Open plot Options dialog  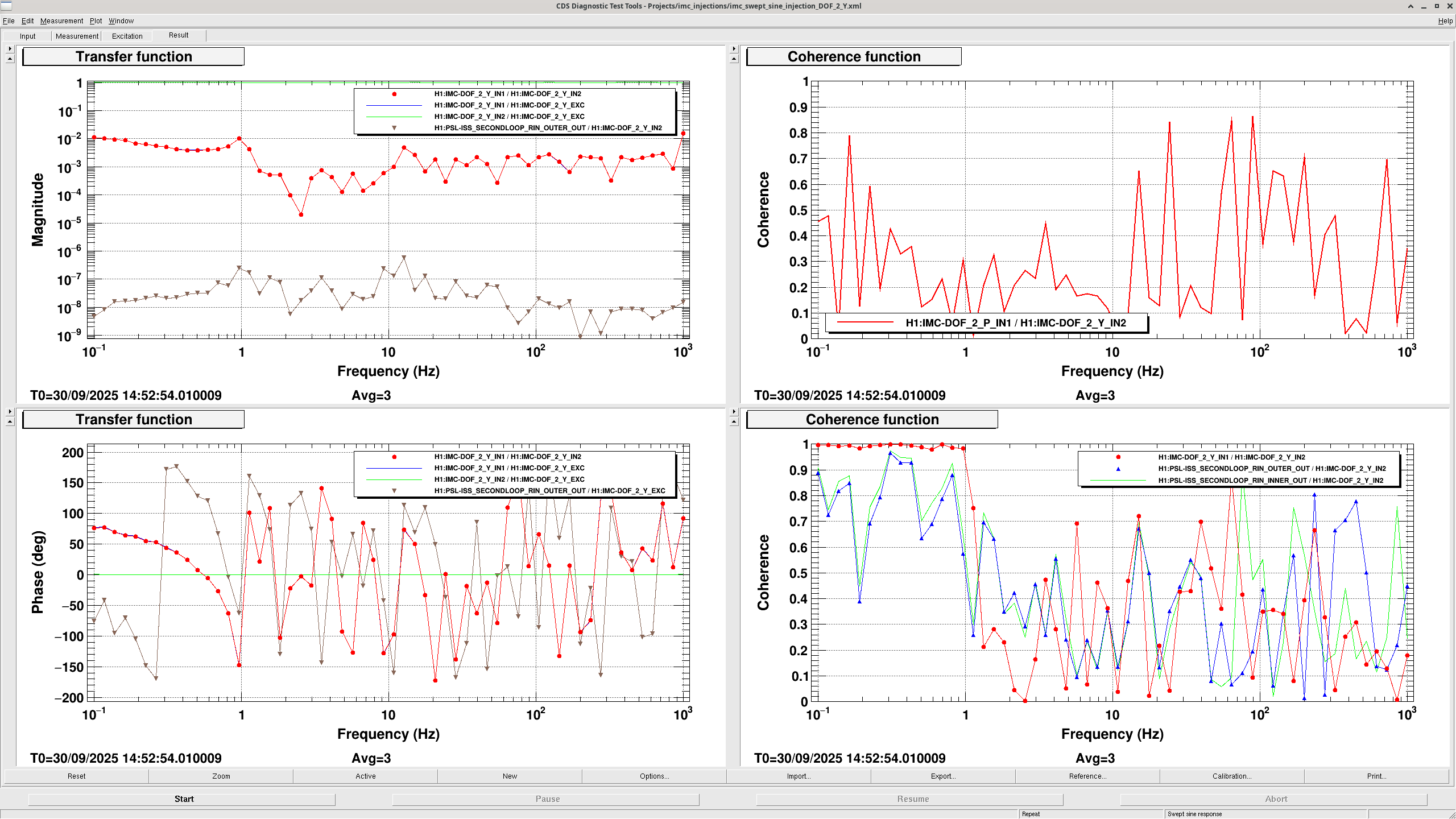(x=654, y=776)
